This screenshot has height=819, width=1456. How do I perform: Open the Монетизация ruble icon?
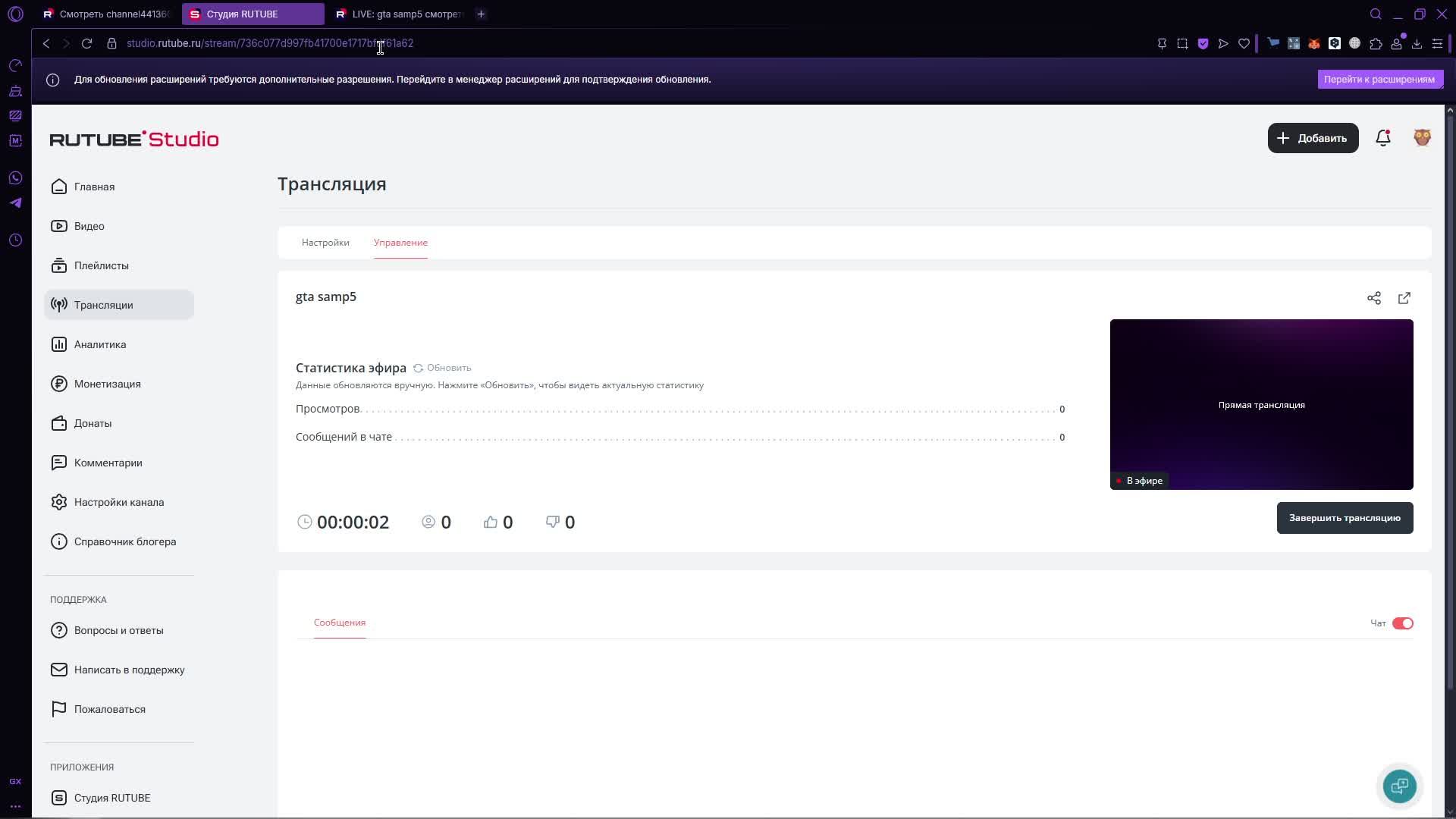[x=59, y=384]
